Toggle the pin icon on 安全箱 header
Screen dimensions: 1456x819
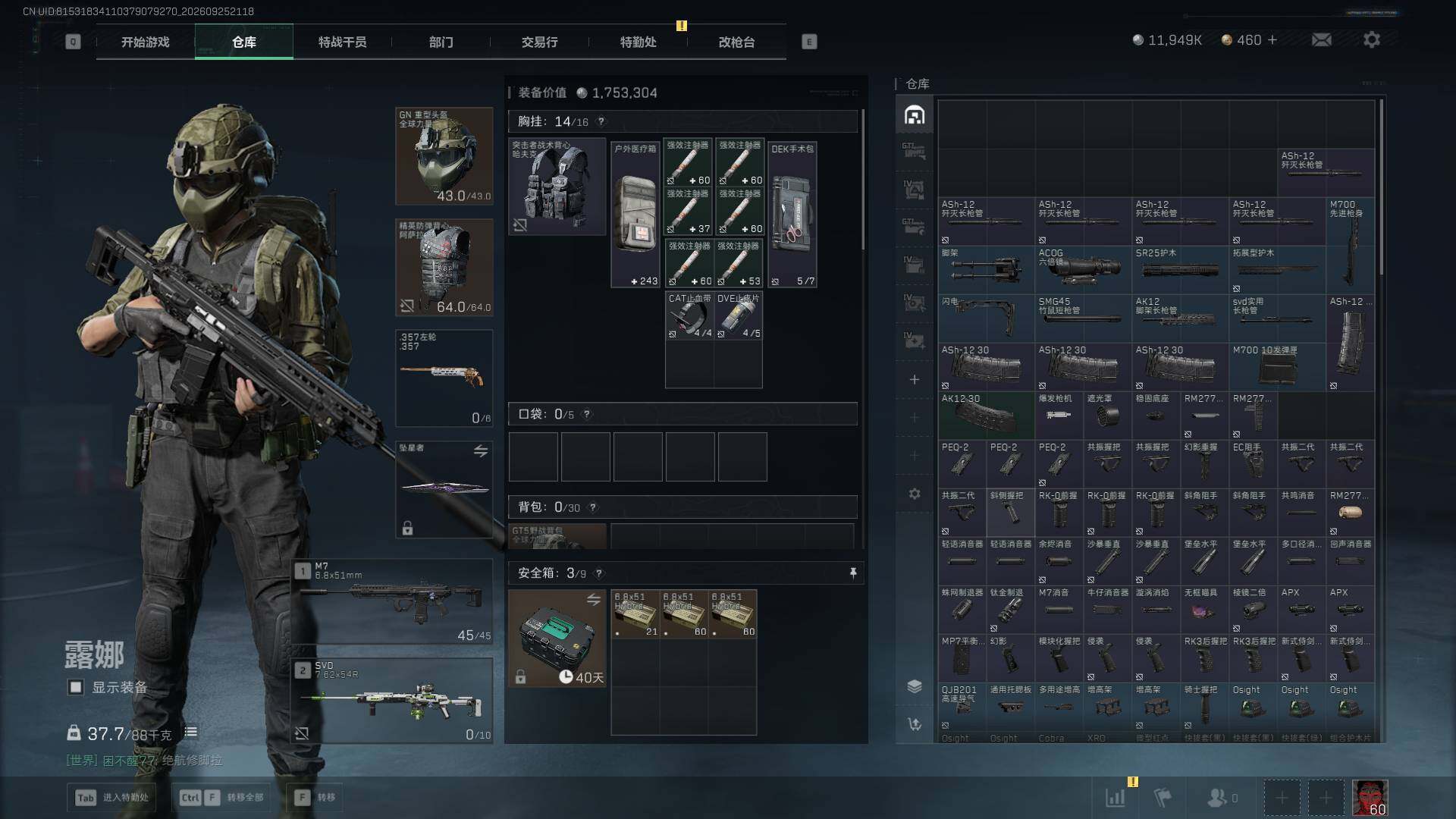pyautogui.click(x=853, y=573)
